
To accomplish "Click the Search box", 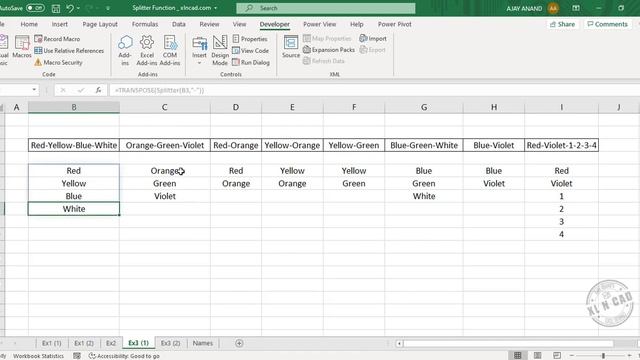I will tap(326, 8).
